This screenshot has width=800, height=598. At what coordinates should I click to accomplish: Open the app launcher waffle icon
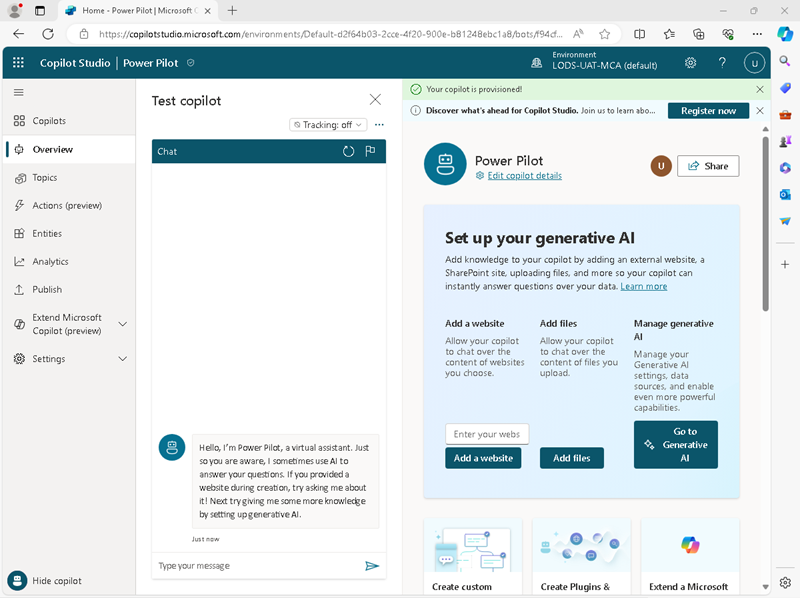coord(18,63)
